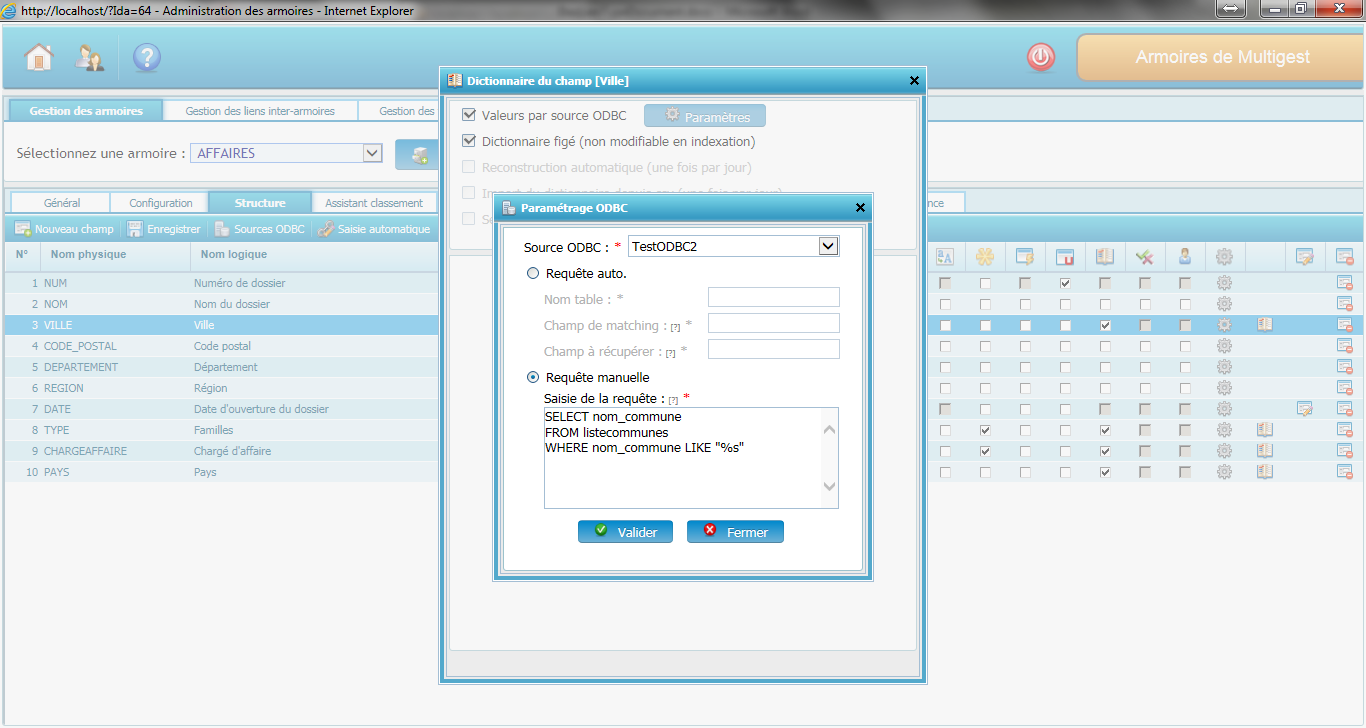Open the Source ODBC dropdown

tap(828, 246)
